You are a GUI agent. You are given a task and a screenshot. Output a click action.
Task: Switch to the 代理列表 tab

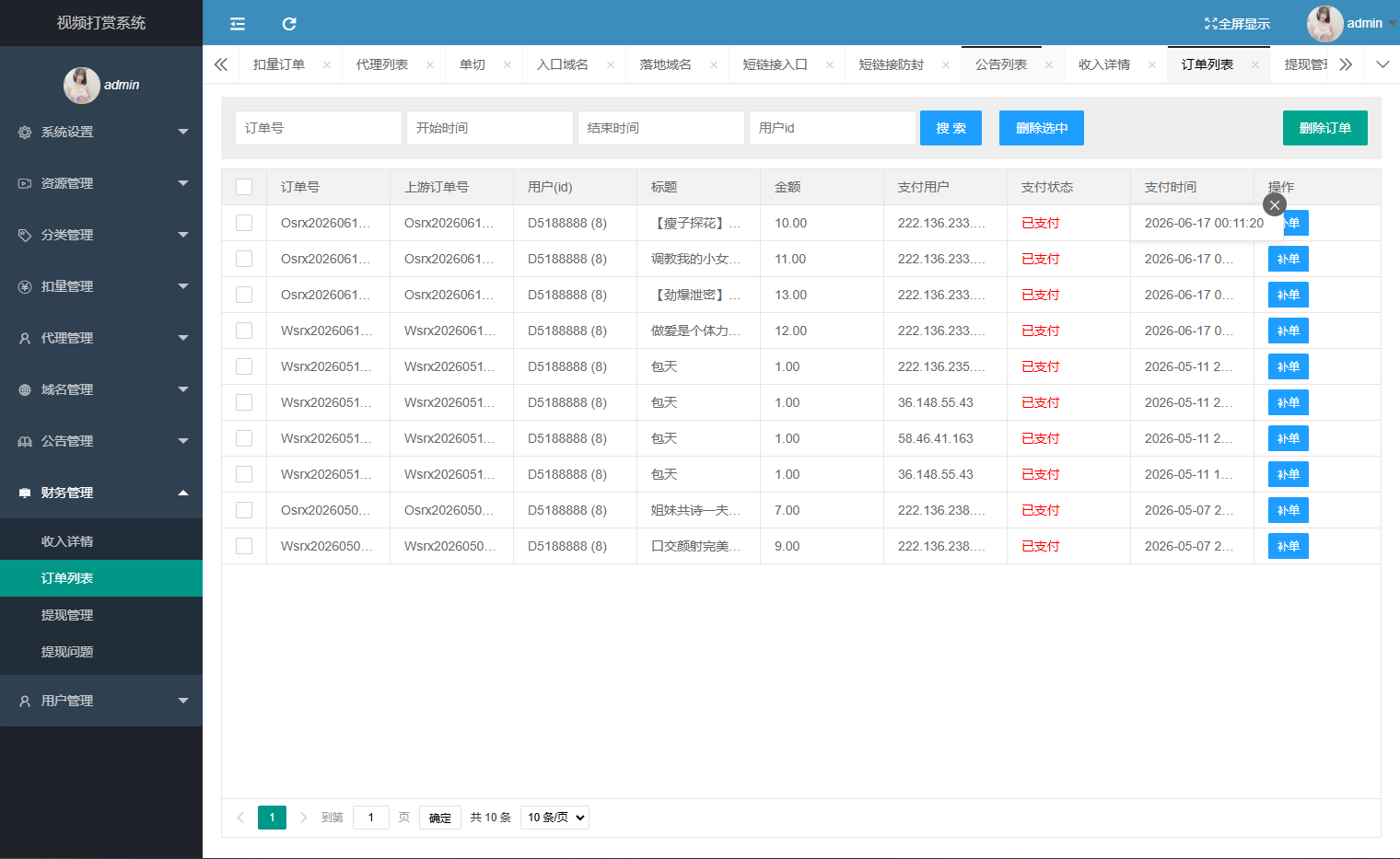(x=382, y=64)
